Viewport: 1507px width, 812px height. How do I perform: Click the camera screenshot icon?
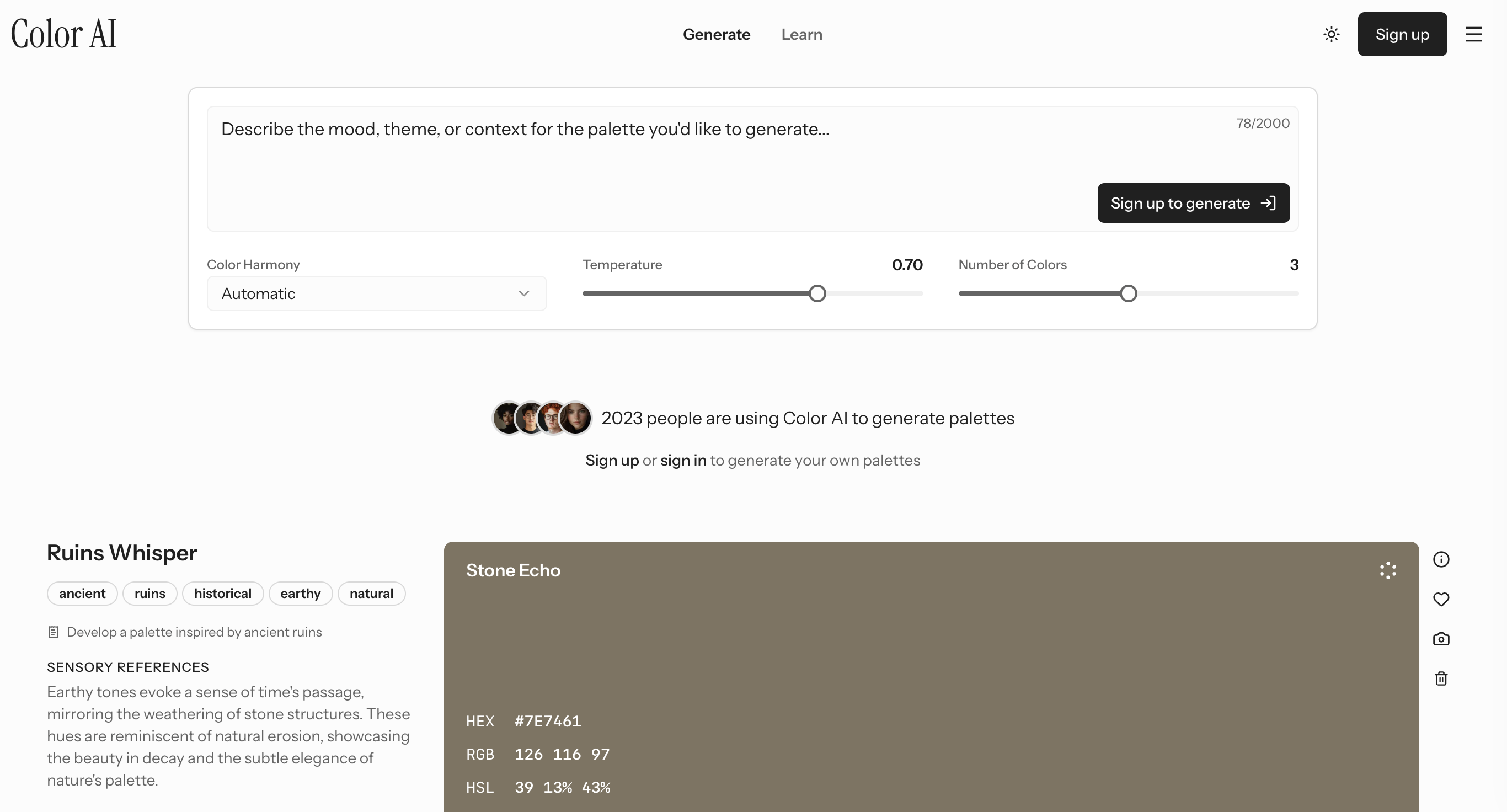[x=1440, y=639]
